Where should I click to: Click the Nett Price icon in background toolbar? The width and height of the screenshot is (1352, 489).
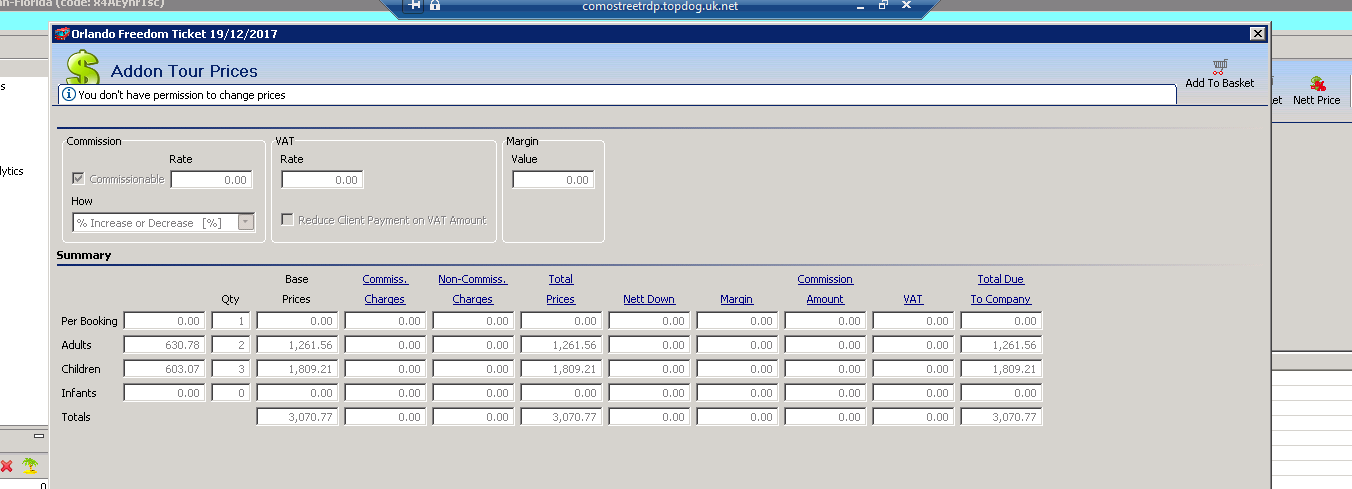tap(1317, 85)
